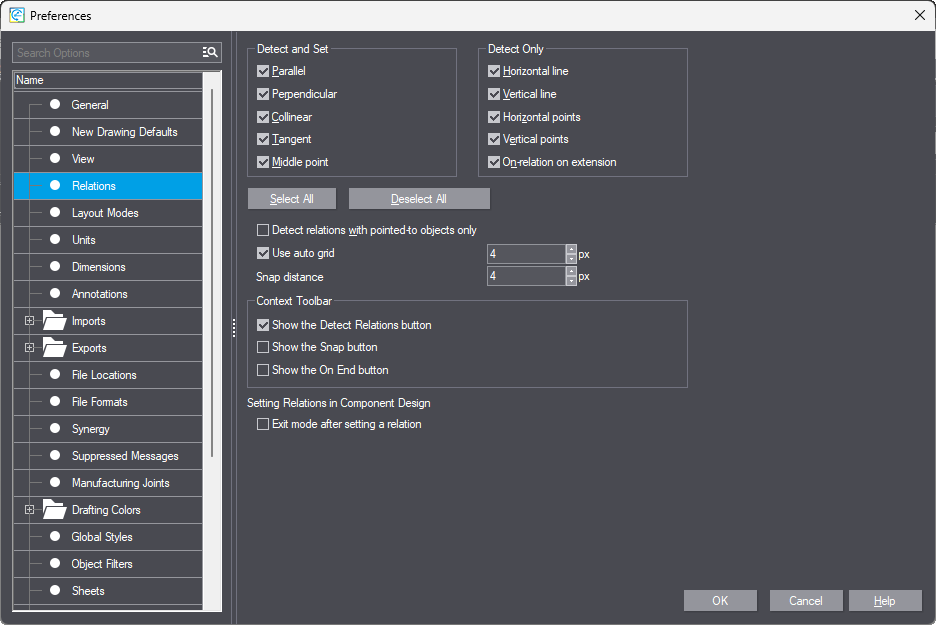Click OK to confirm preferences
The width and height of the screenshot is (936, 625).
[x=720, y=601]
